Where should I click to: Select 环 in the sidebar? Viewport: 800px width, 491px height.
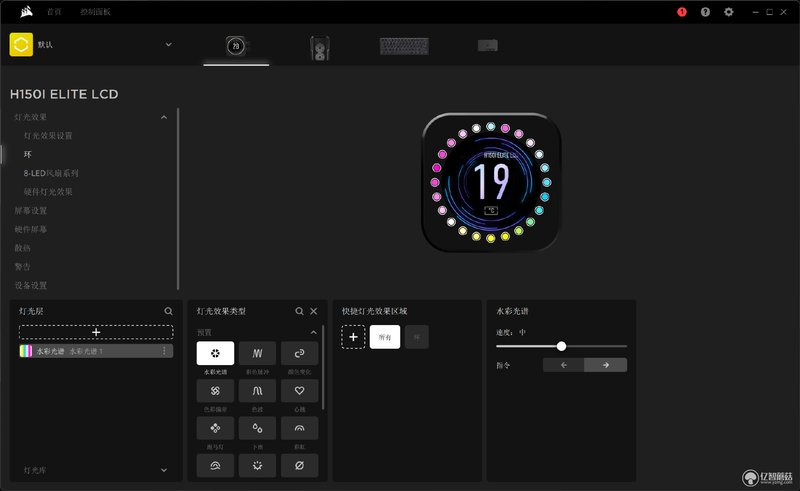point(28,154)
